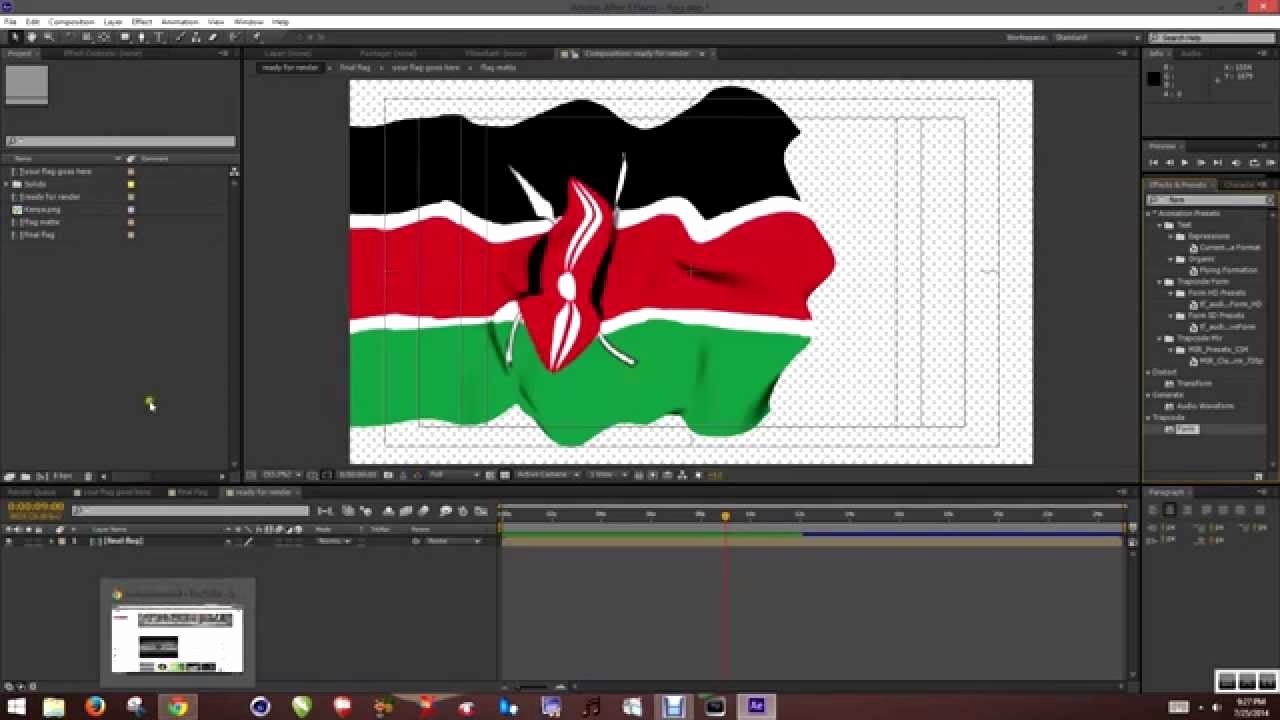Select 'ready for render' composition in Project panel
Viewport: 1280px width, 720px height.
point(50,197)
